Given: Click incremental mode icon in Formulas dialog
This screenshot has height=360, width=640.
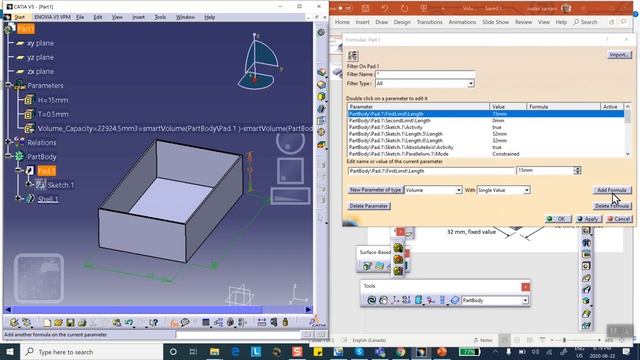Looking at the screenshot, I should (x=353, y=56).
